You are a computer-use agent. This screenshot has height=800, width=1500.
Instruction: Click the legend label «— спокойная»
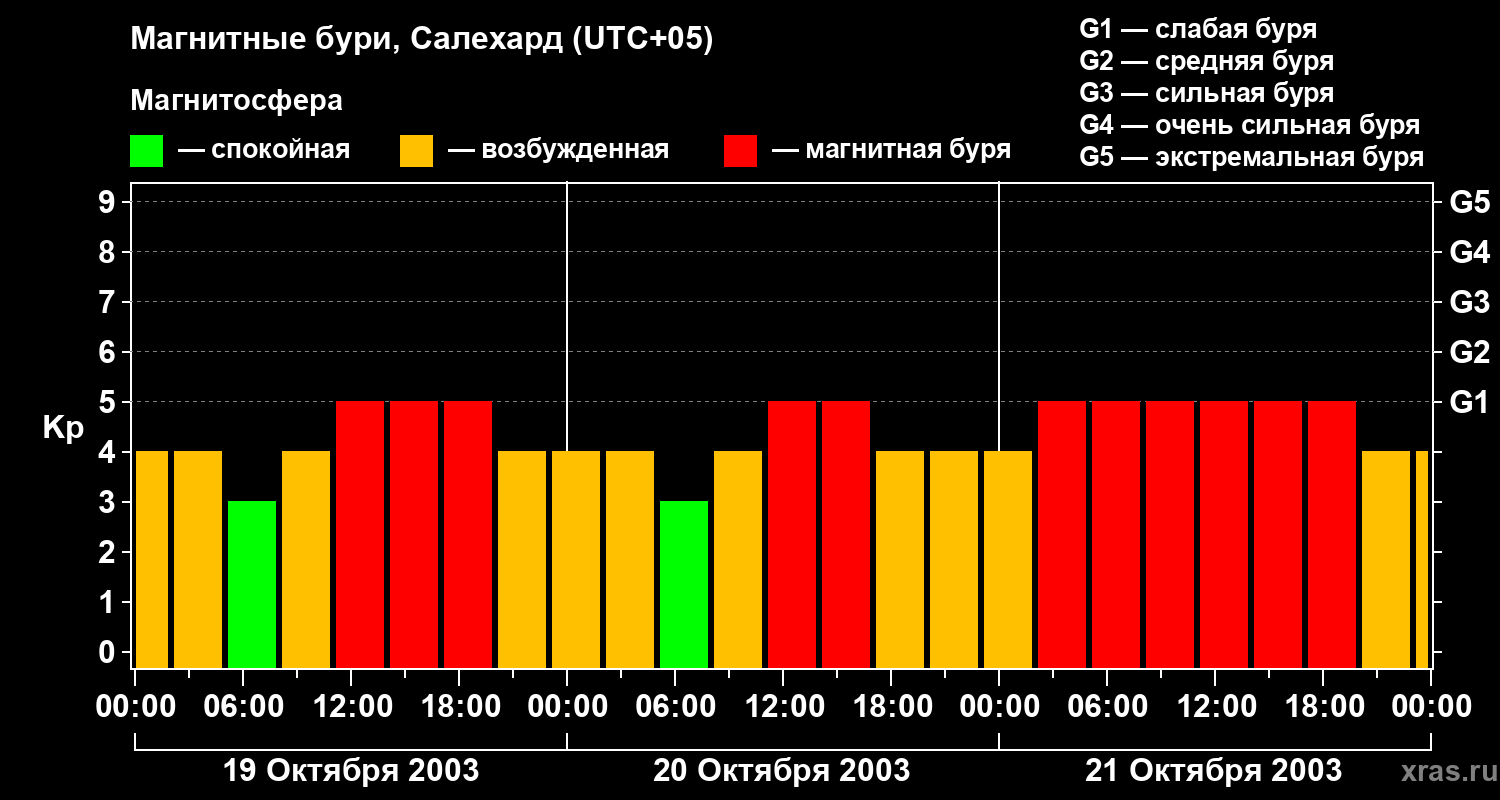[x=264, y=150]
